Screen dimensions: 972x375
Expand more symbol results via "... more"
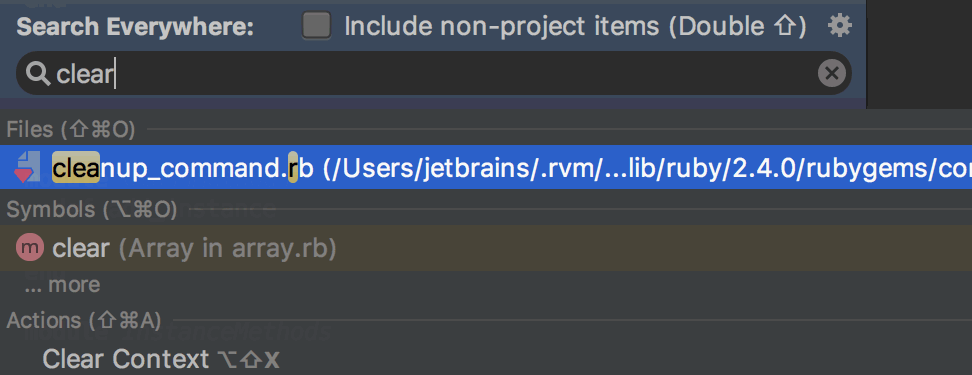click(62, 285)
